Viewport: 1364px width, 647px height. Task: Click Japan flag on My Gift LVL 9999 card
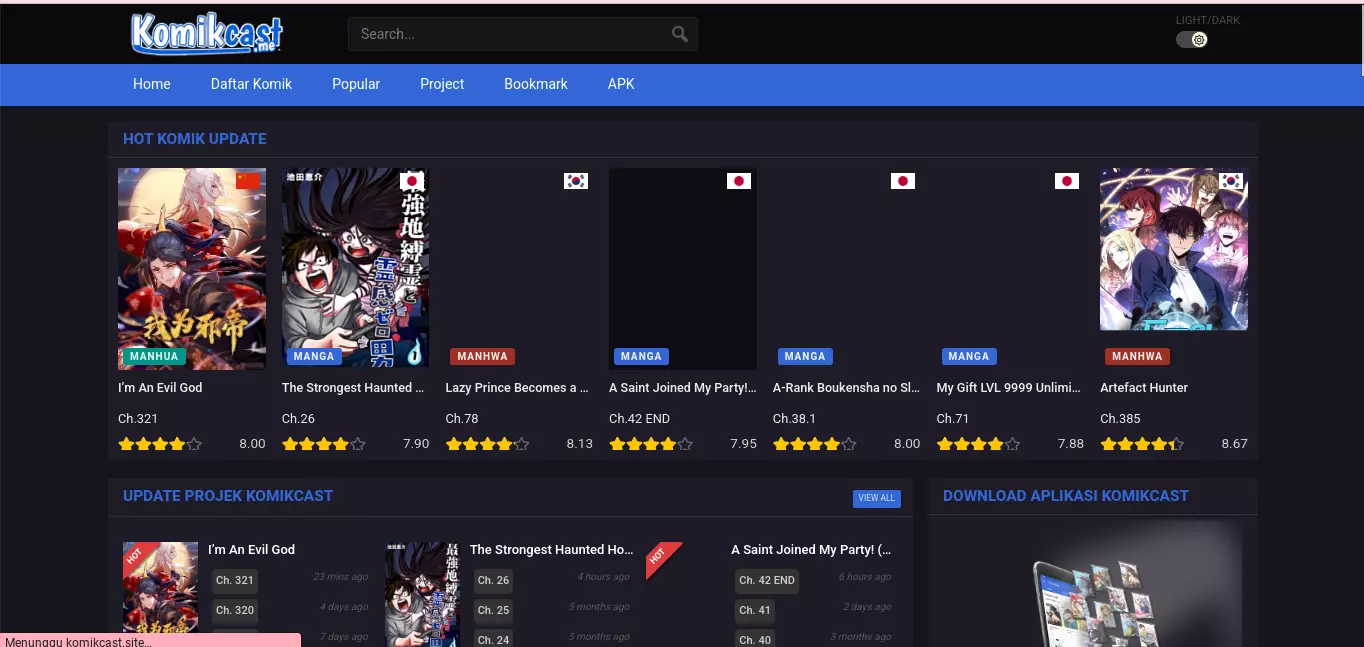click(x=1067, y=181)
